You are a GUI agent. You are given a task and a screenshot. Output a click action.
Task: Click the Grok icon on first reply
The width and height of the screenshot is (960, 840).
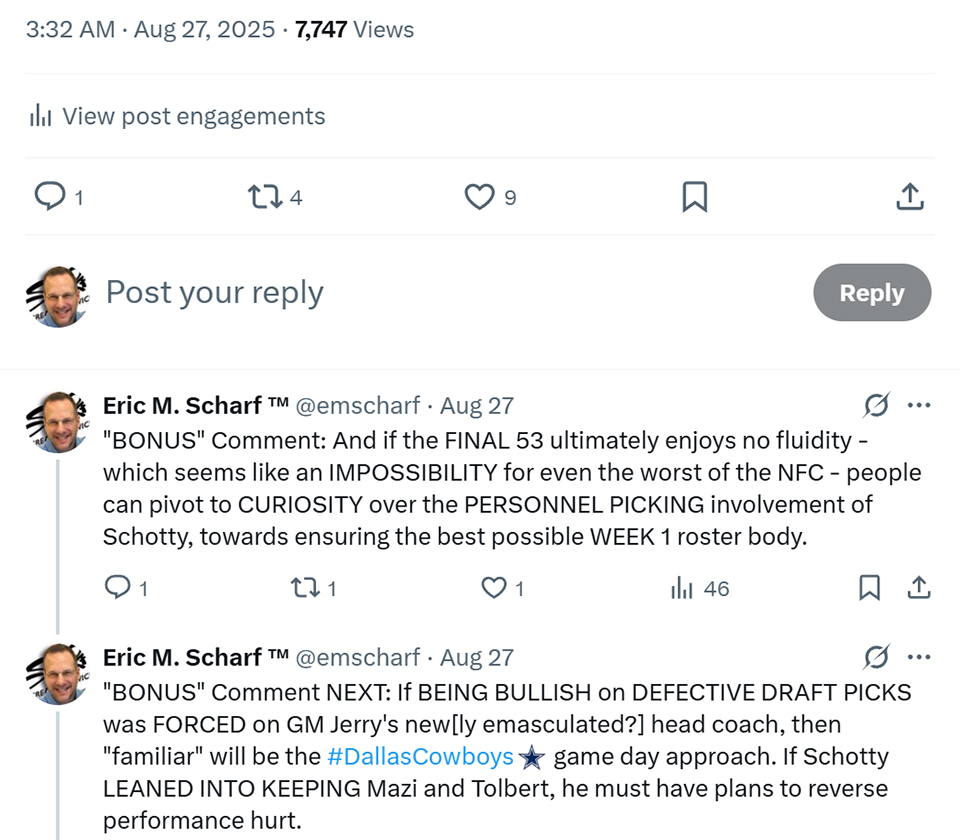pyautogui.click(x=876, y=405)
